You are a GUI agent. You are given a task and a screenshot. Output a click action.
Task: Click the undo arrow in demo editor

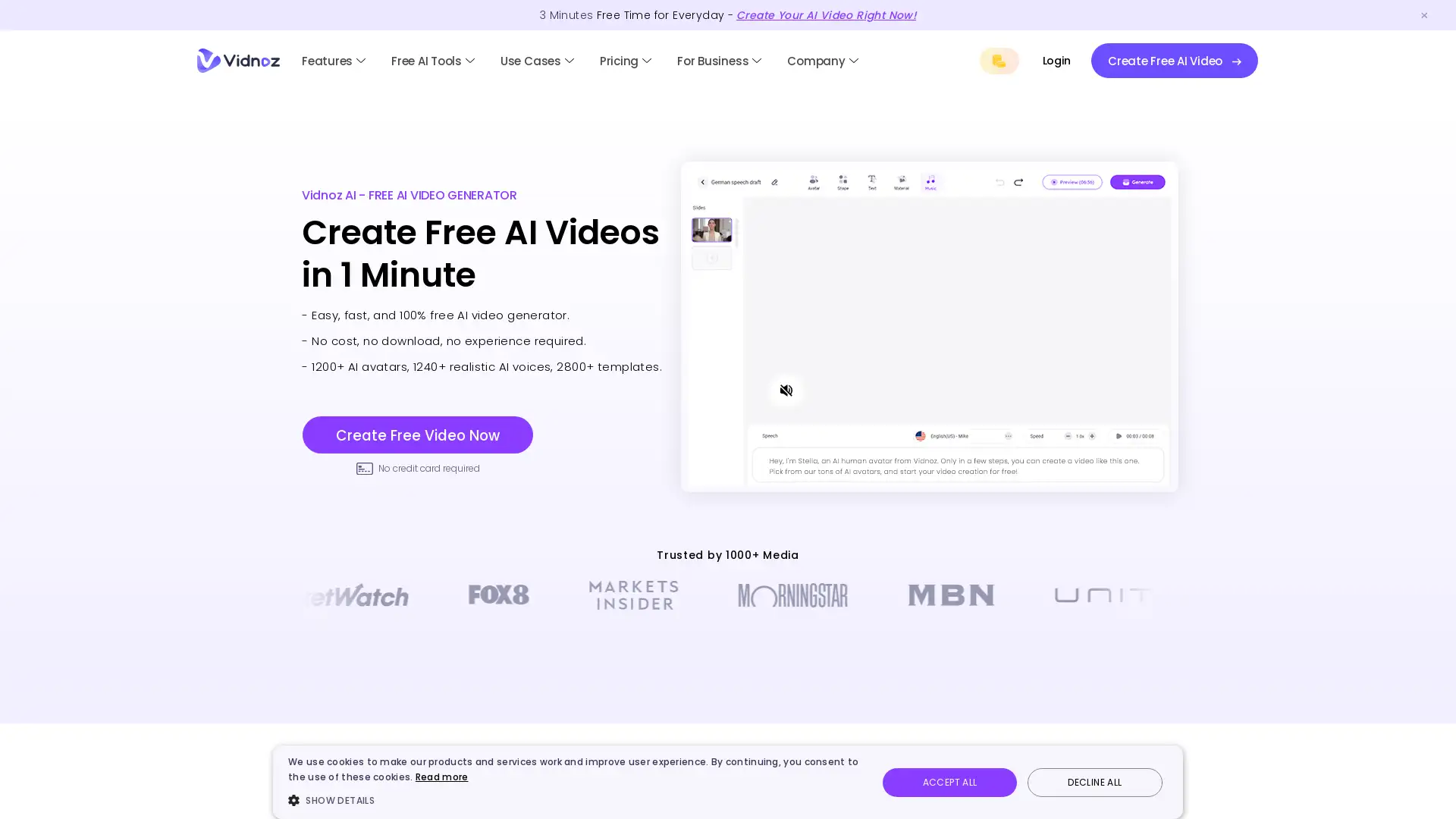point(999,182)
